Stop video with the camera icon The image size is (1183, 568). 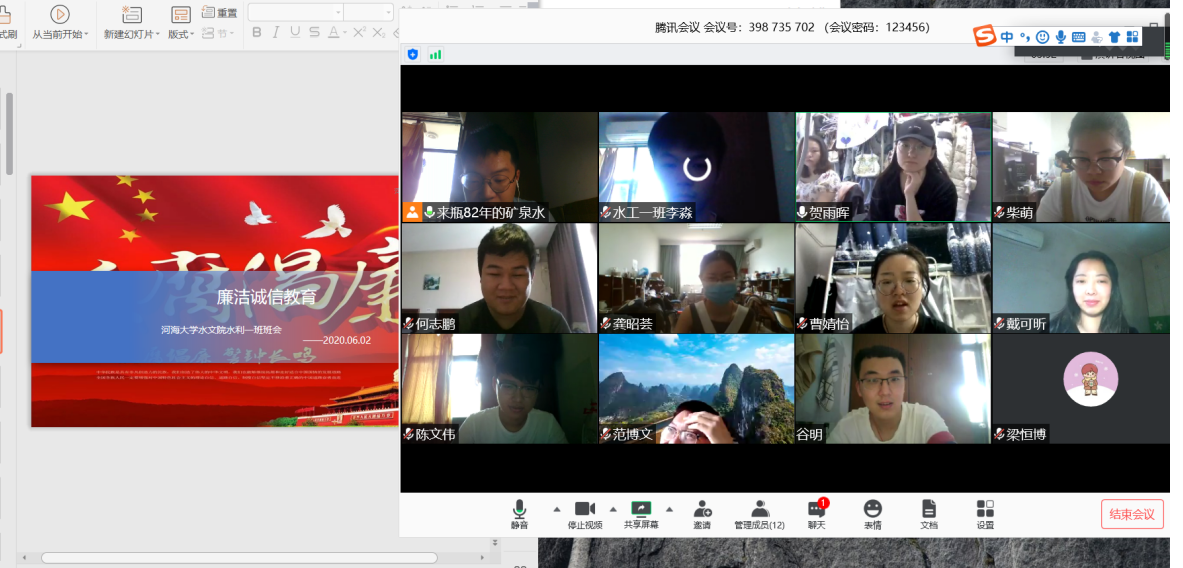click(x=585, y=514)
